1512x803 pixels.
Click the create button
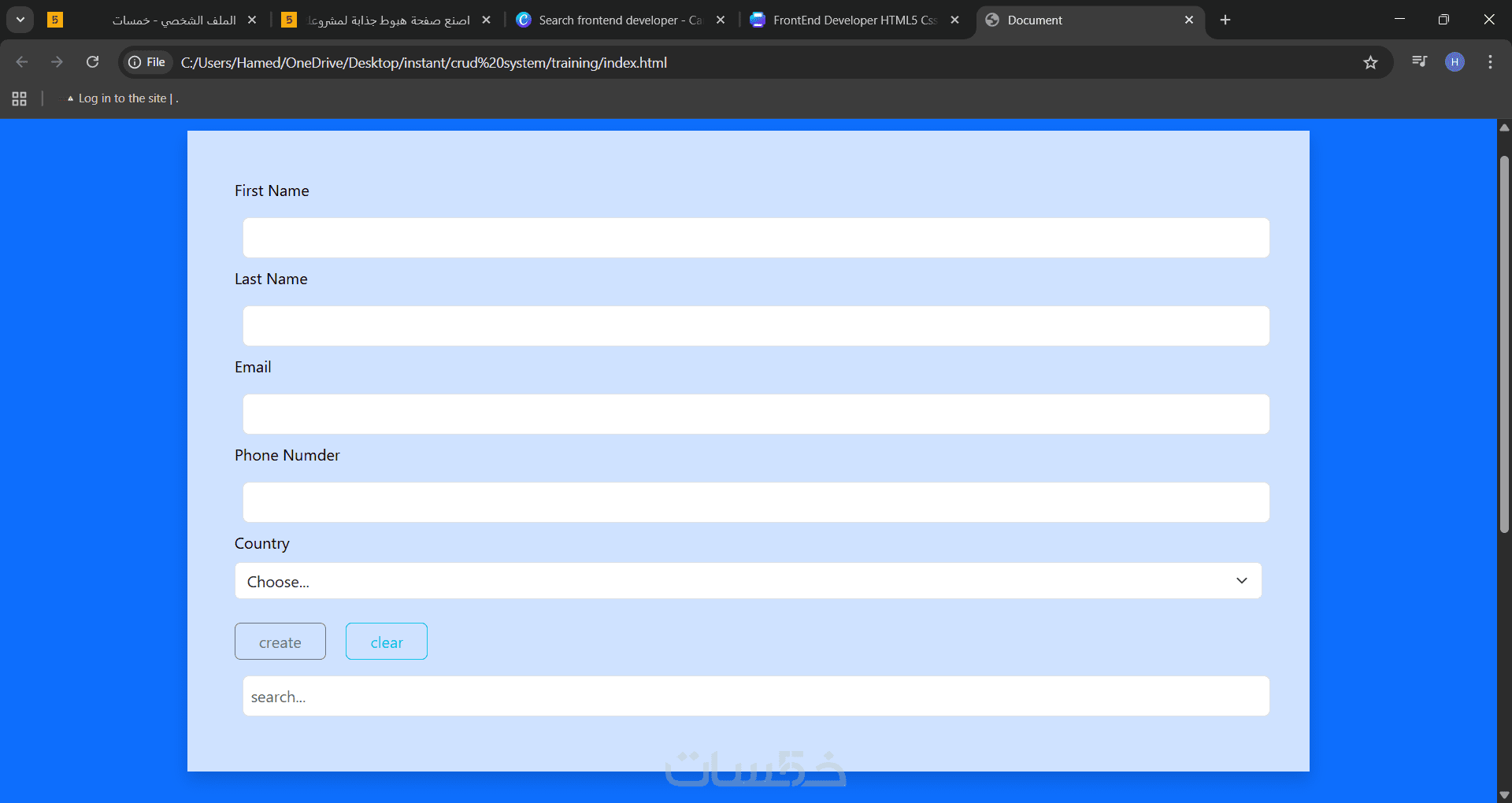click(280, 642)
